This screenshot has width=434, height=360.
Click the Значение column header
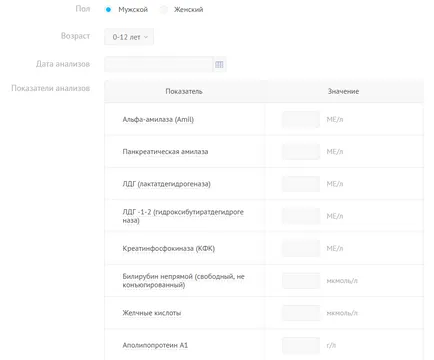pyautogui.click(x=343, y=91)
